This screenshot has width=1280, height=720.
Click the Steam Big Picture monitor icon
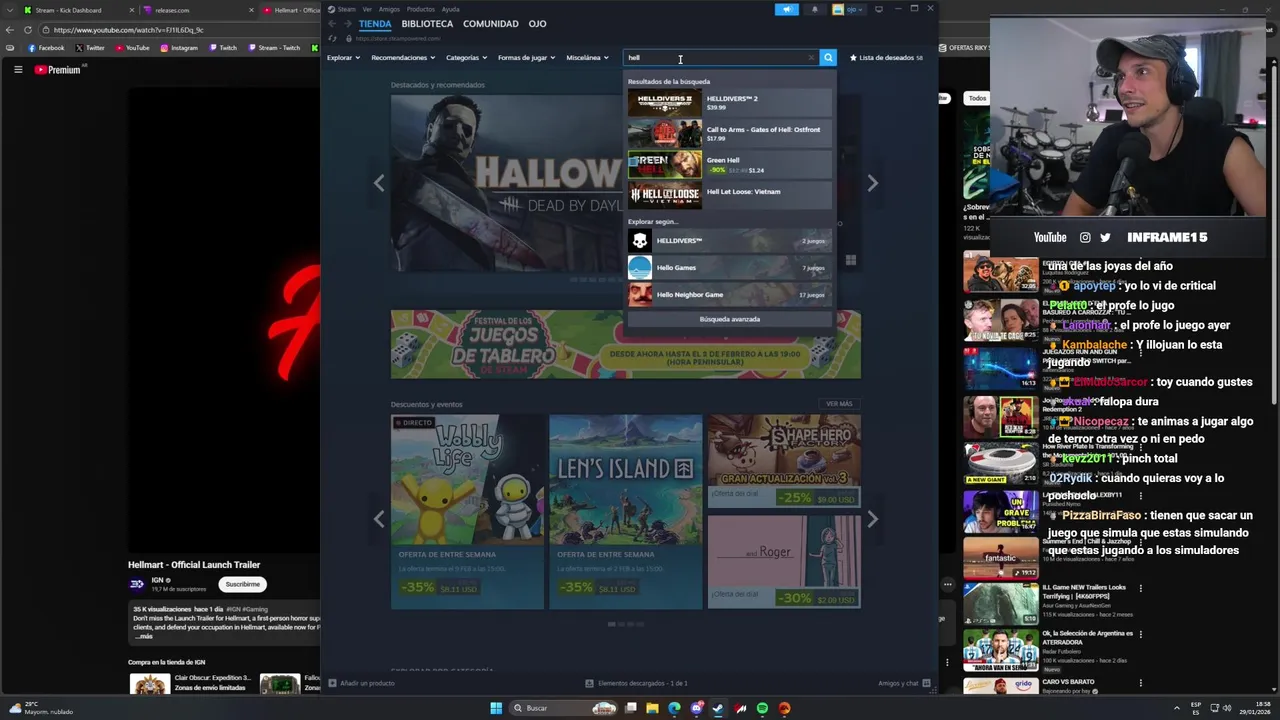(x=878, y=9)
